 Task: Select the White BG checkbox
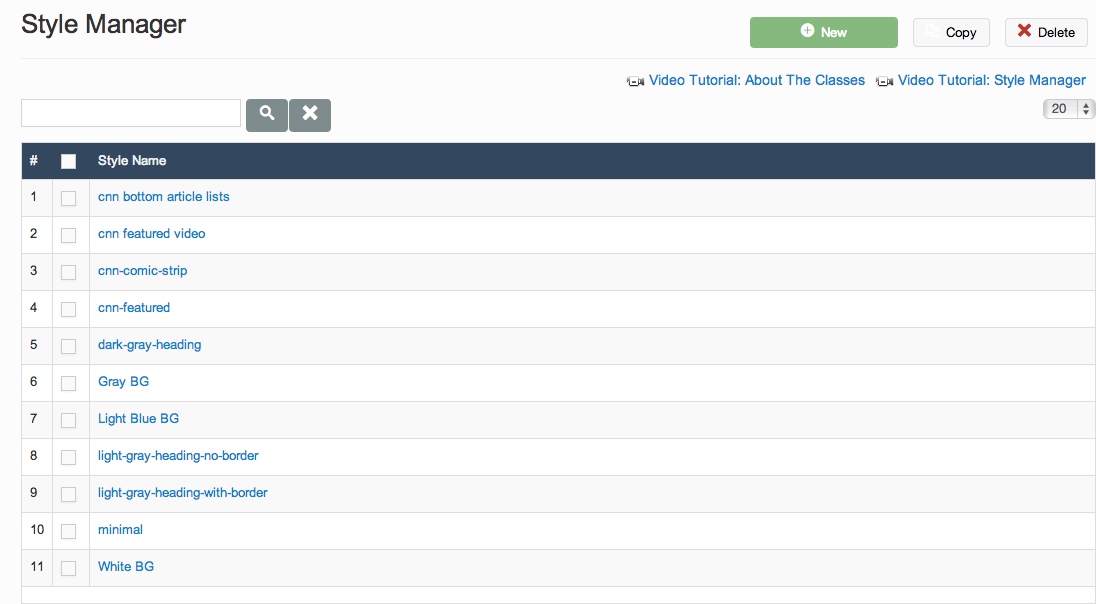68,568
